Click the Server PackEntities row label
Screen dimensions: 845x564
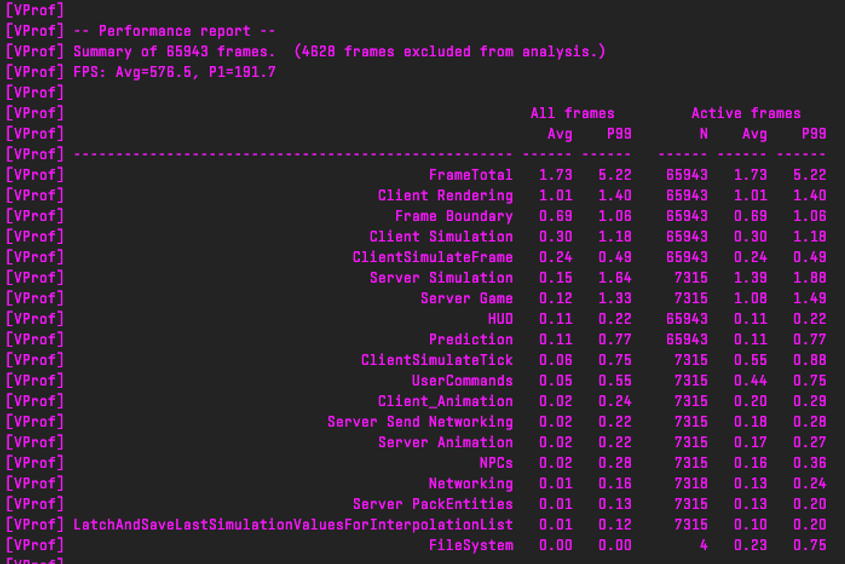(x=432, y=504)
